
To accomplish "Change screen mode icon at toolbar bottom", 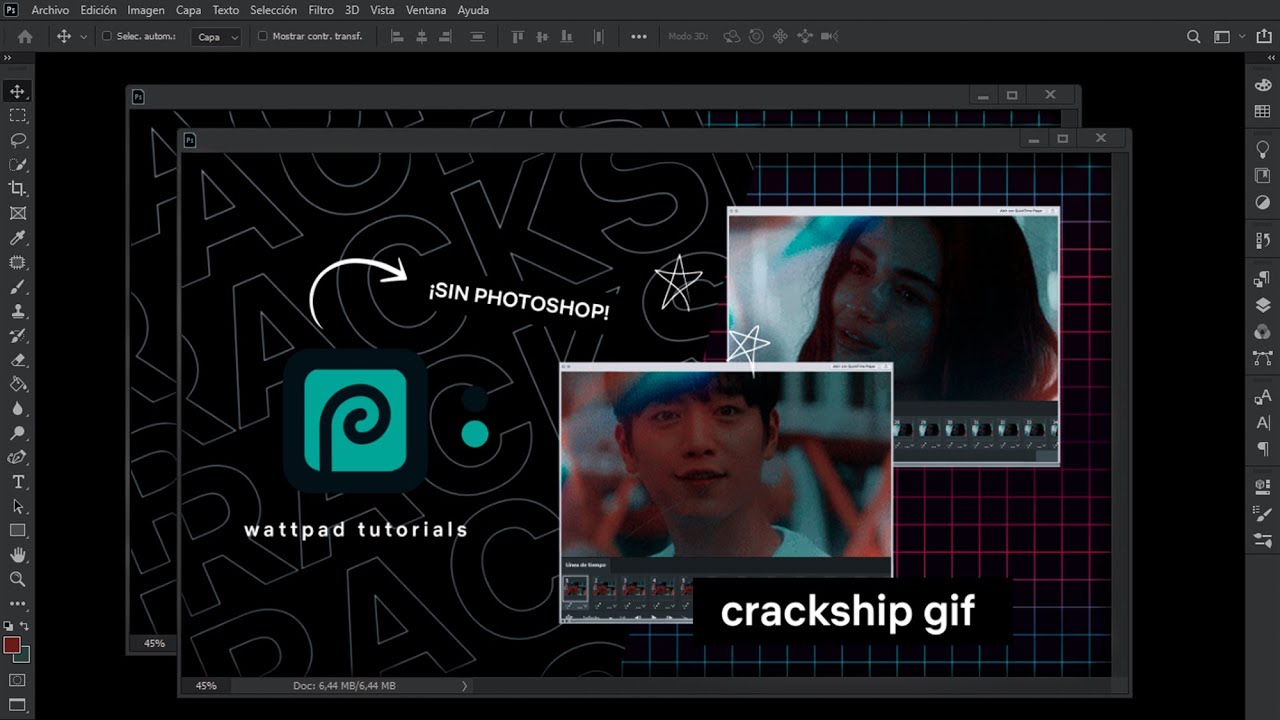I will [x=17, y=706].
